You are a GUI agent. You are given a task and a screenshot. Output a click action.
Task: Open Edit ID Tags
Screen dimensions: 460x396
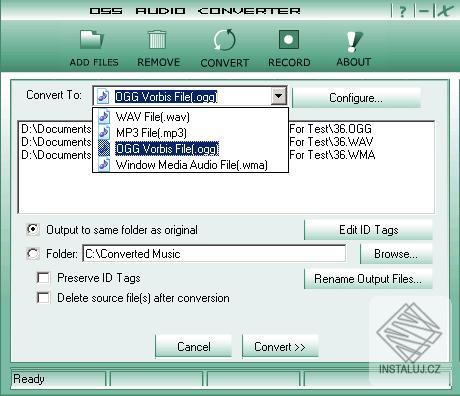click(368, 230)
